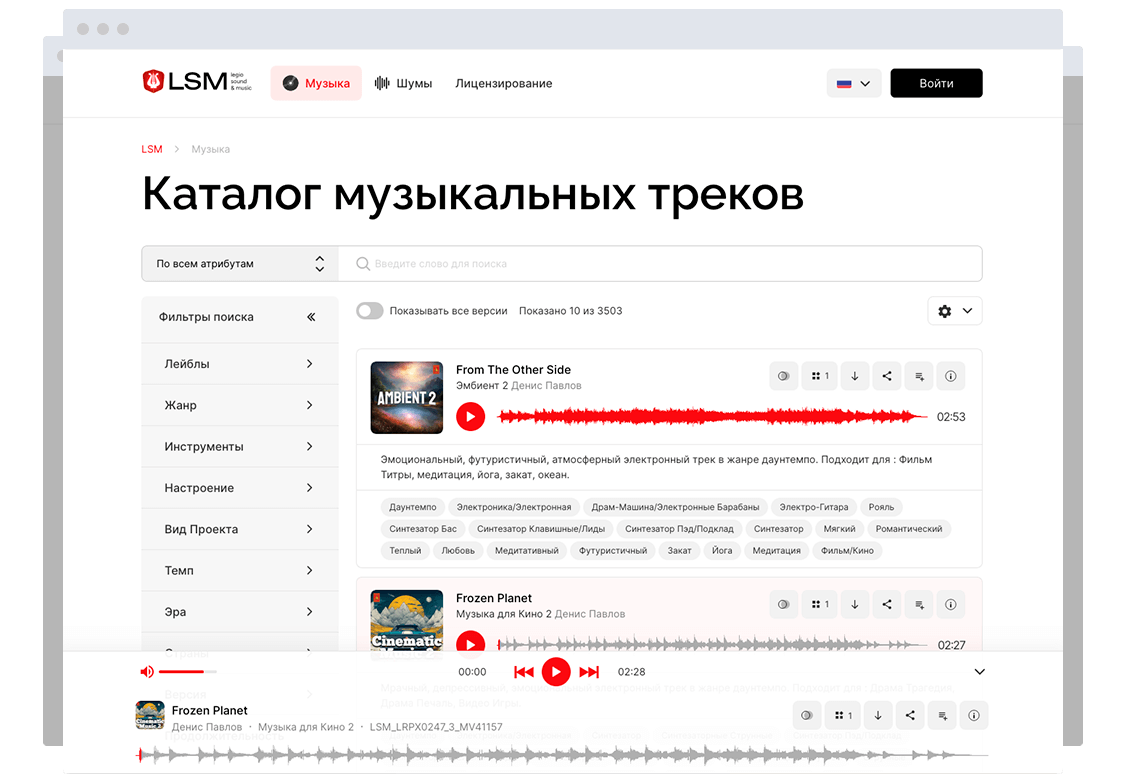Play the From The Other Side track
This screenshot has width=1126, height=774.
(470, 416)
